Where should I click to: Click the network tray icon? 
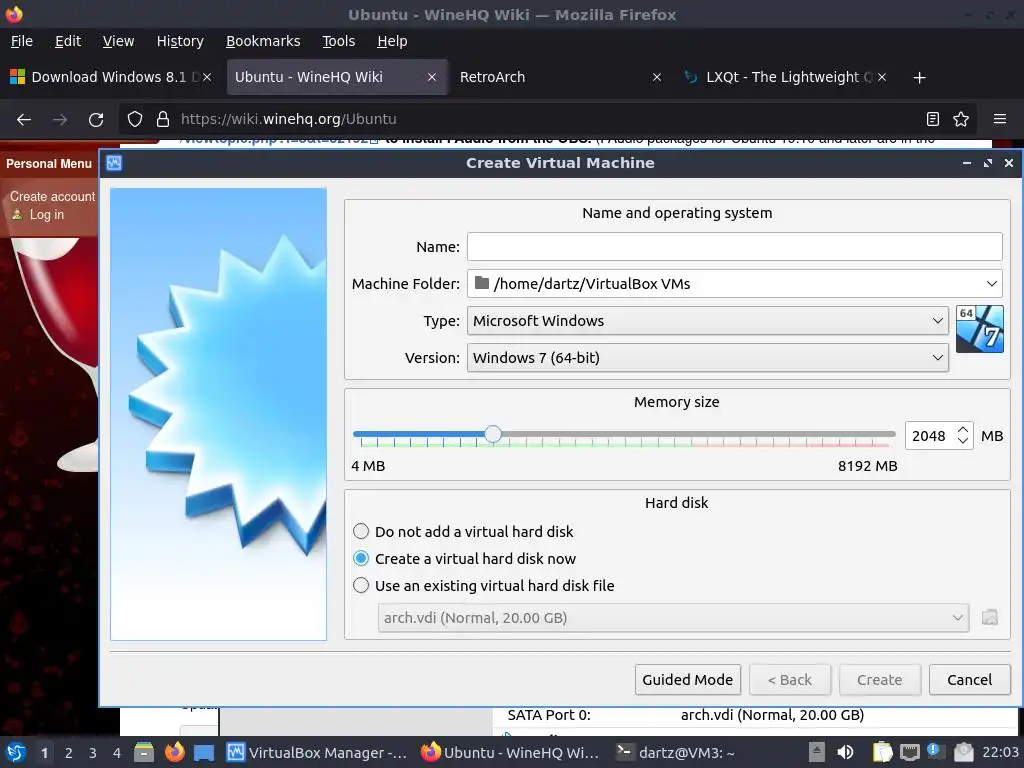(x=909, y=753)
